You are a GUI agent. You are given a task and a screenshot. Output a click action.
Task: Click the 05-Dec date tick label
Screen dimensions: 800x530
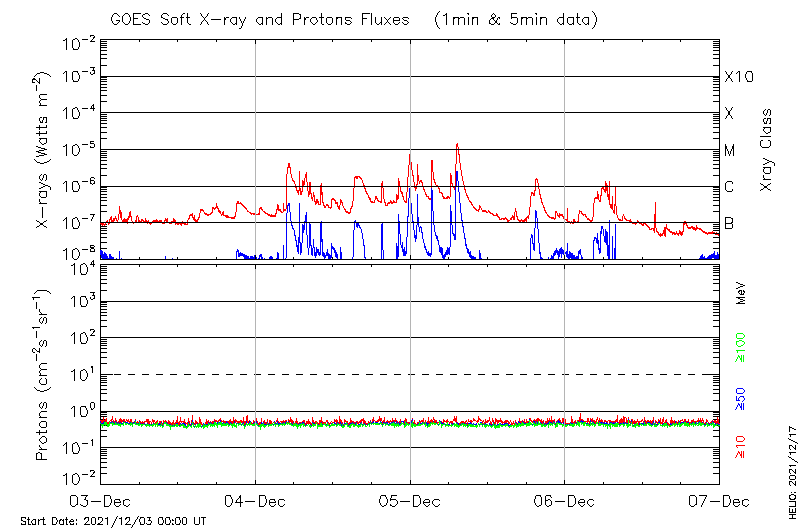pos(410,500)
